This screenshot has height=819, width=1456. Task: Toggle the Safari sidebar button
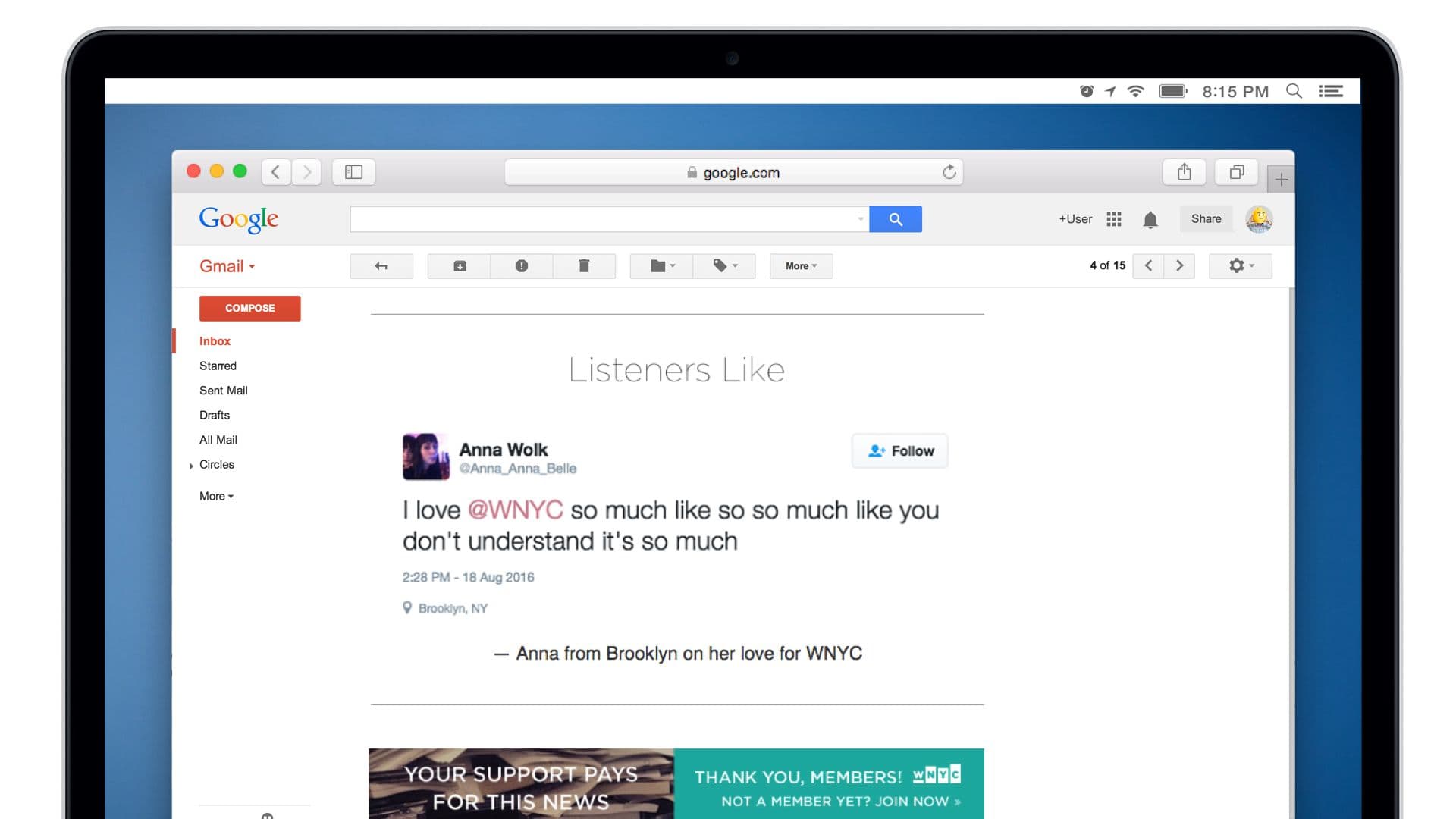coord(353,172)
